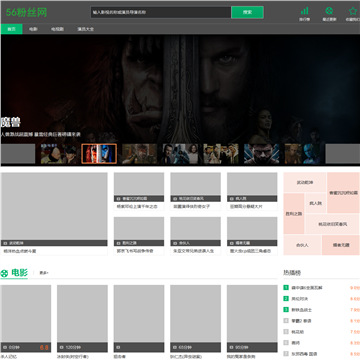
Task: Select the 首页 navigation tab
Action: 12,29
